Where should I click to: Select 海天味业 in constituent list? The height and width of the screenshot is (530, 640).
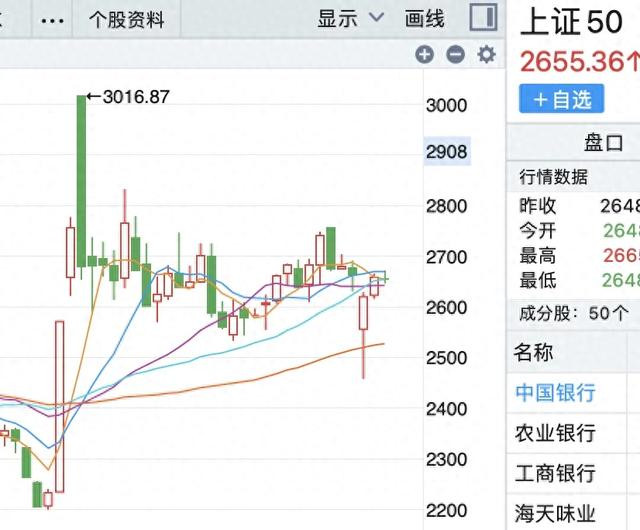point(555,513)
